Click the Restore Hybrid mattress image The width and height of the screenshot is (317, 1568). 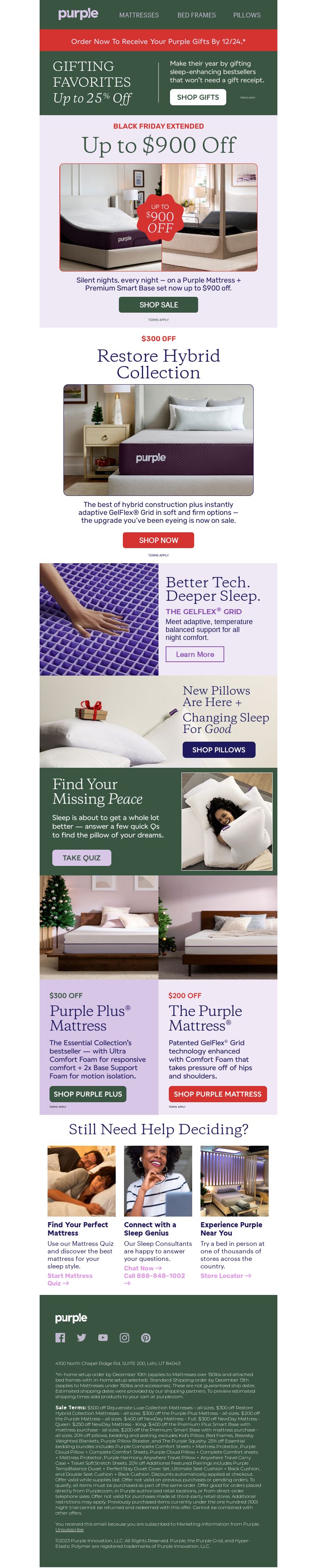point(158,439)
